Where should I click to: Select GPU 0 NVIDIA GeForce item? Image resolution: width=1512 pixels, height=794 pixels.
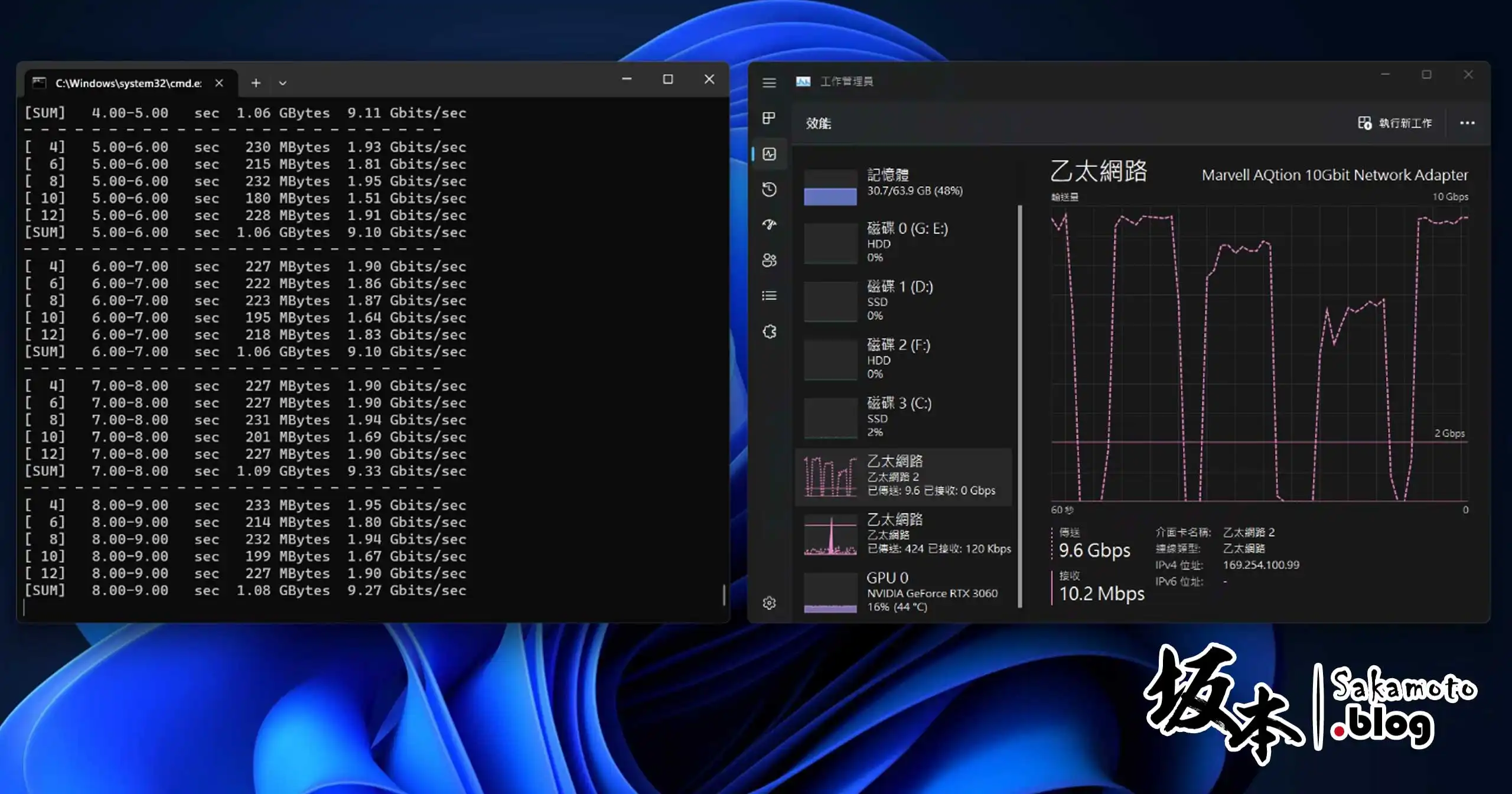[904, 592]
